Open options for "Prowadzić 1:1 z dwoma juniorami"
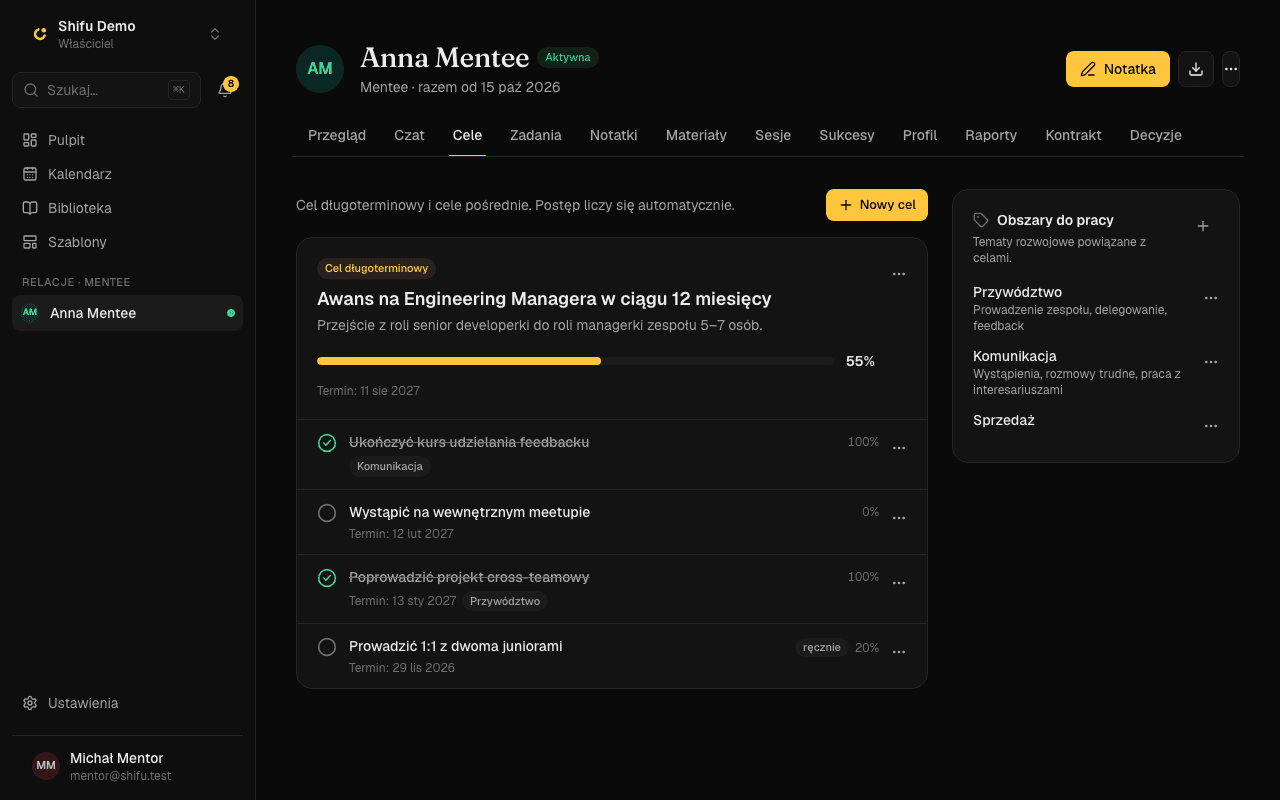The image size is (1280, 800). [x=899, y=652]
